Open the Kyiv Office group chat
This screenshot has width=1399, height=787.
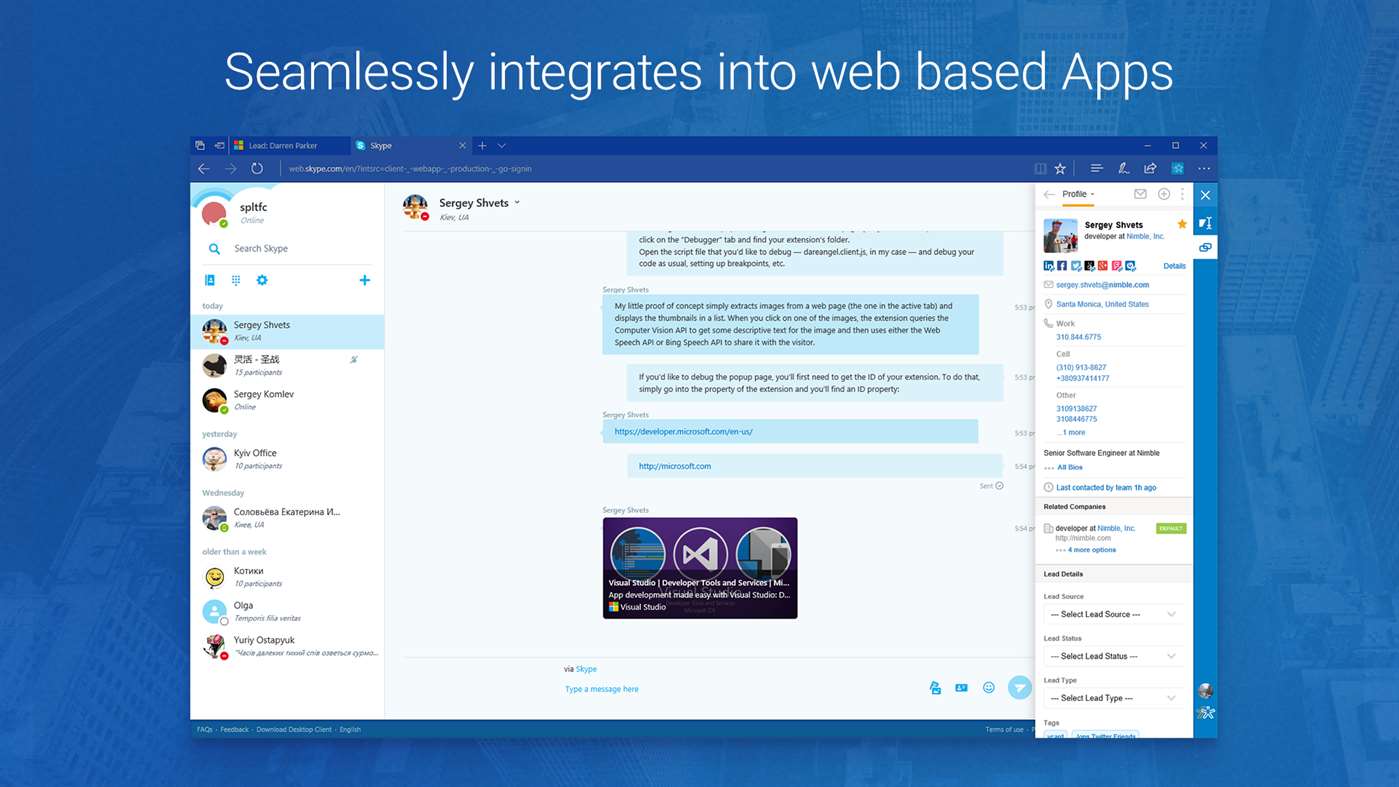287,459
